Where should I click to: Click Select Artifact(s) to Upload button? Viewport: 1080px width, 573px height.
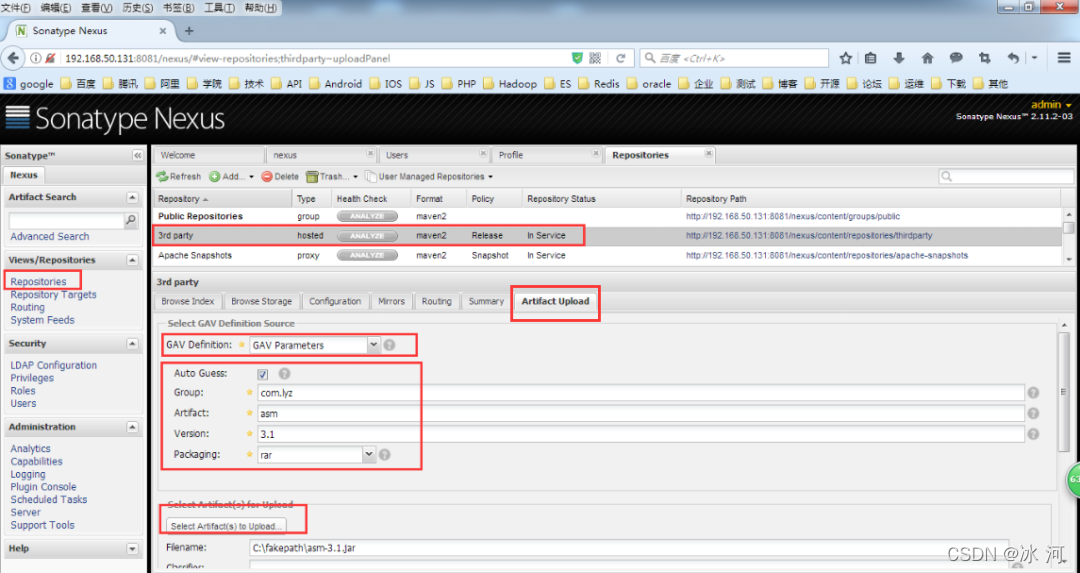[x=227, y=526]
